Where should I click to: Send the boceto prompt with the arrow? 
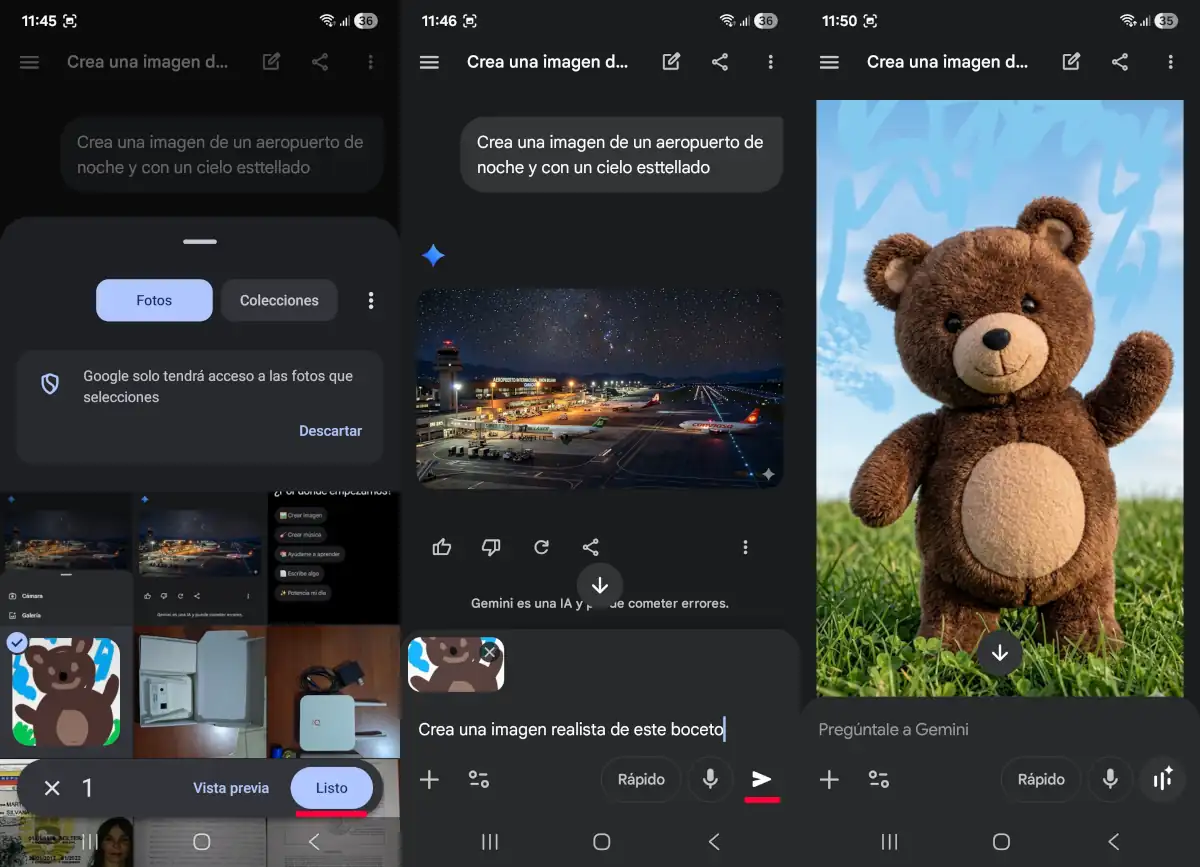(x=762, y=779)
